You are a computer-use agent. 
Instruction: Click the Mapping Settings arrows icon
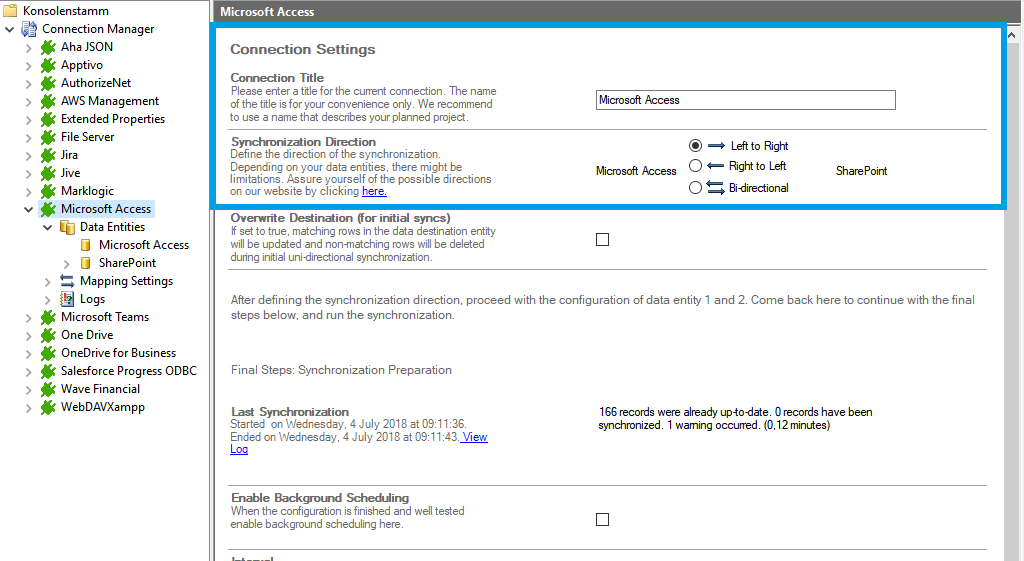point(67,281)
